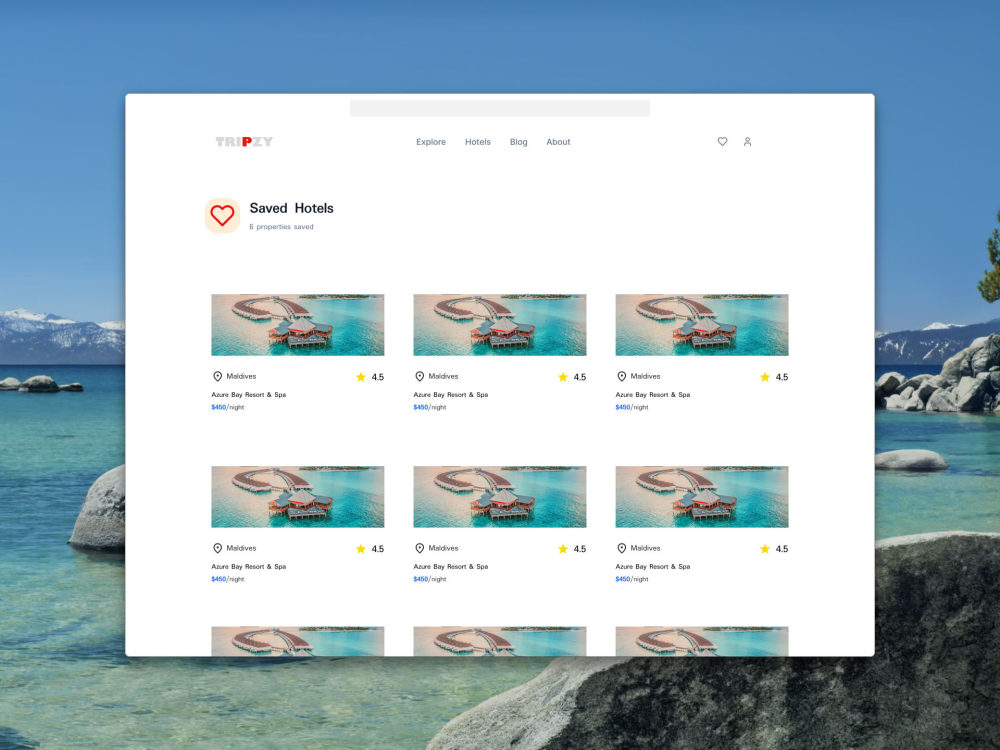This screenshot has width=1000, height=750.
Task: Click the $450/night price in second-row left card
Action: 228,579
